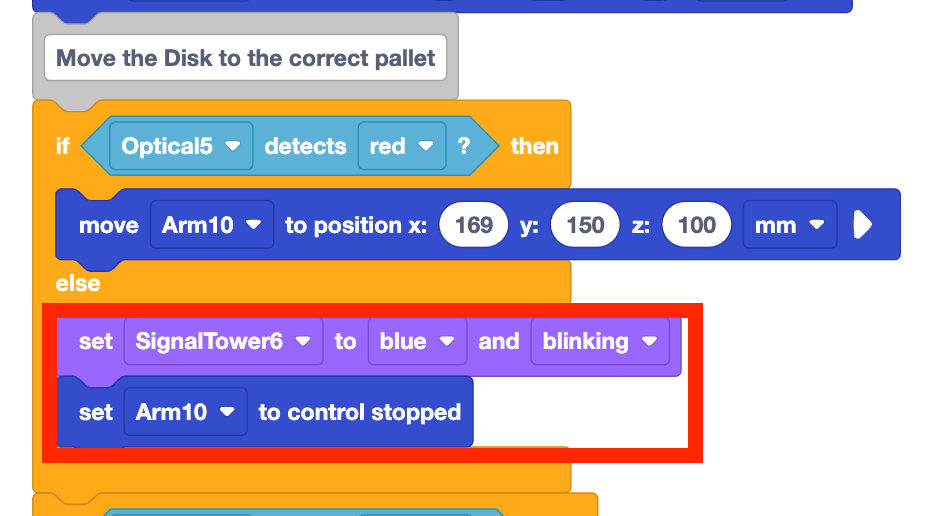Select the else label of the if block
The image size is (930, 516).
(x=78, y=284)
